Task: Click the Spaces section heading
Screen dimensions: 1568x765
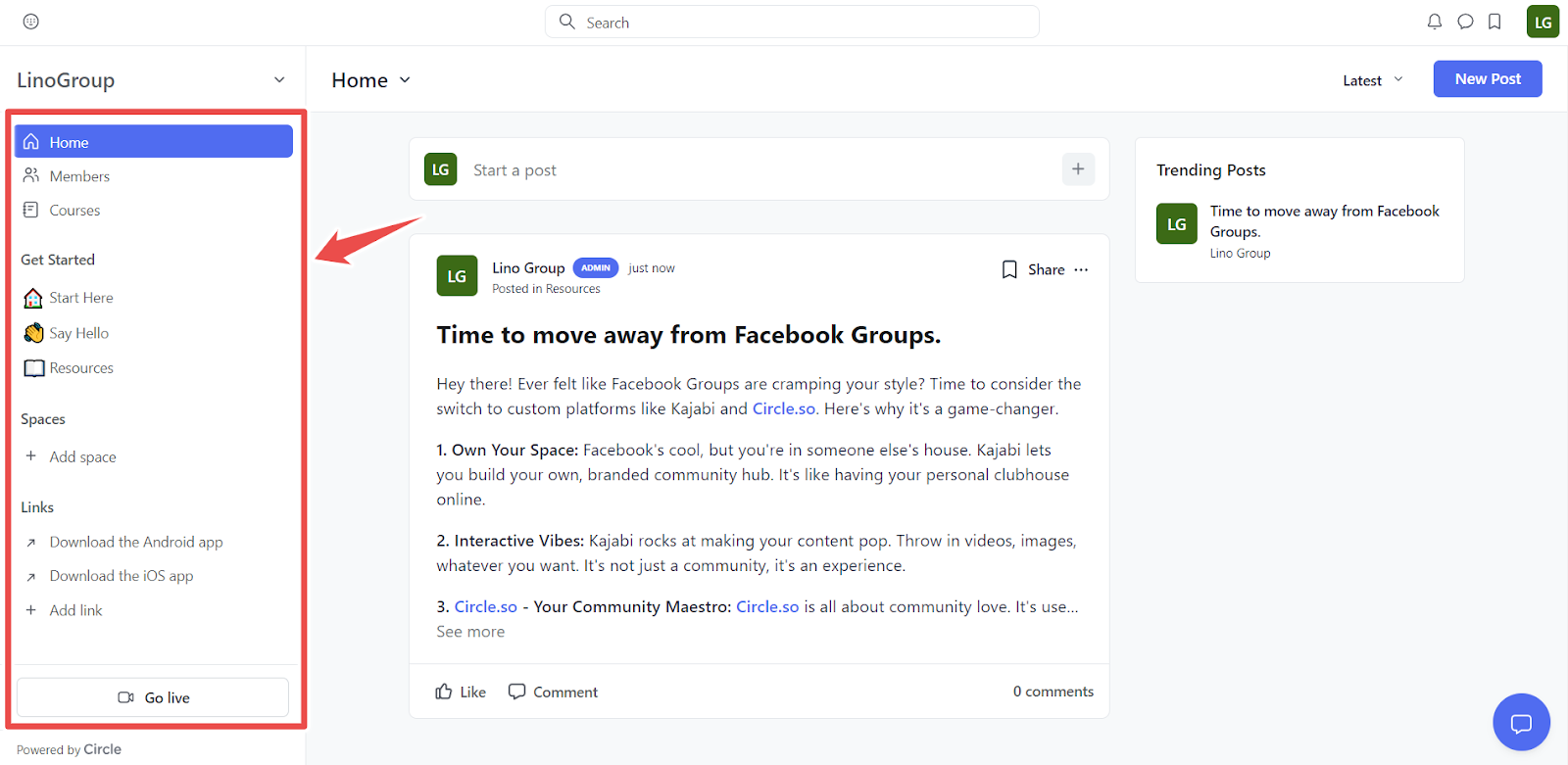Action: (x=43, y=419)
